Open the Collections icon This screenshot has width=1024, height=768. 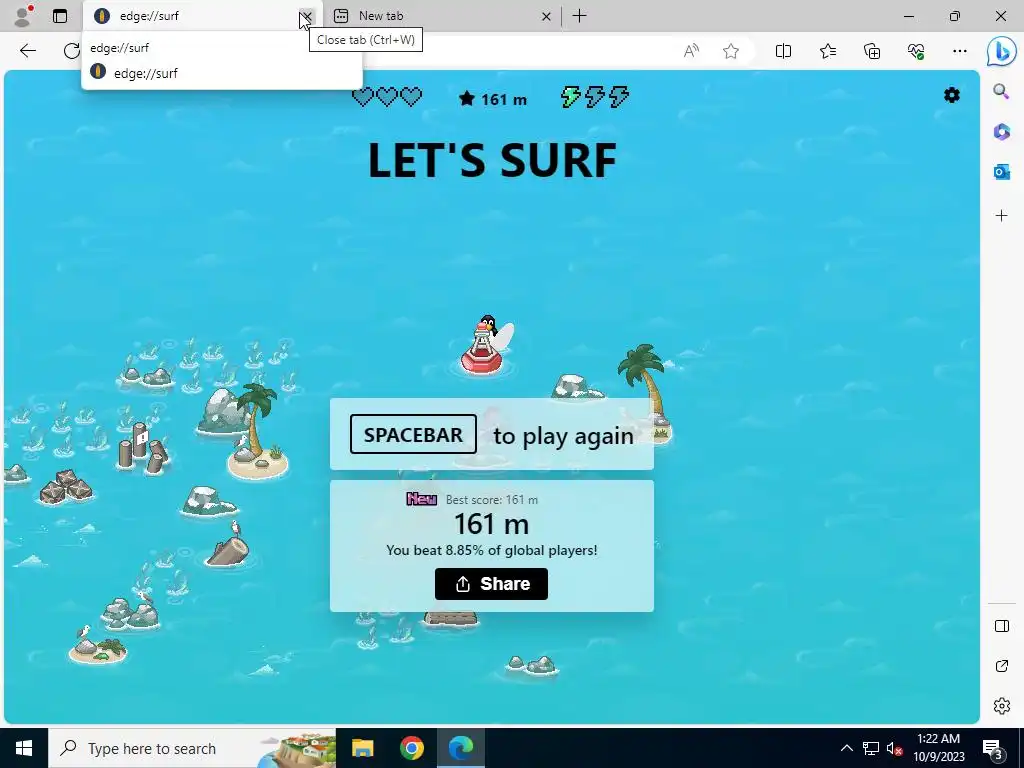872,51
